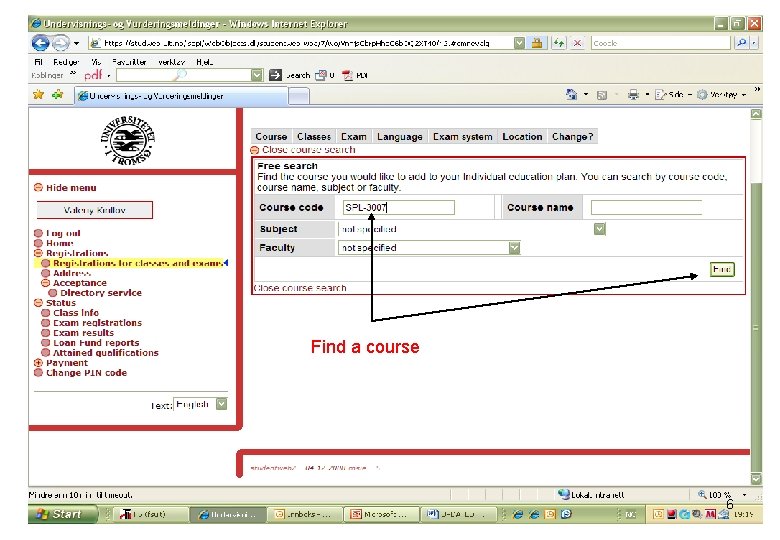Viewport: 780px width, 540px height.
Task: Click the magnifier search button
Action: click(742, 43)
